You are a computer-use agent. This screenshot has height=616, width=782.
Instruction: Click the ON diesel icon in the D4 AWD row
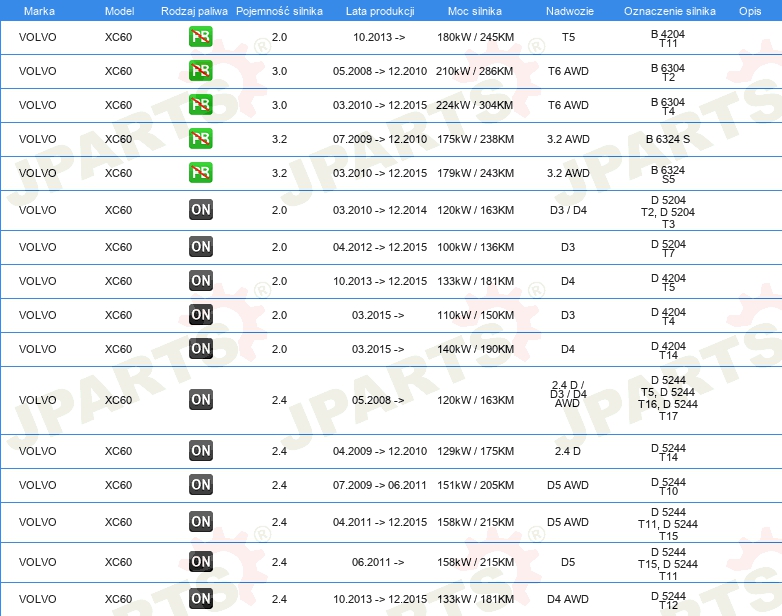pos(200,599)
